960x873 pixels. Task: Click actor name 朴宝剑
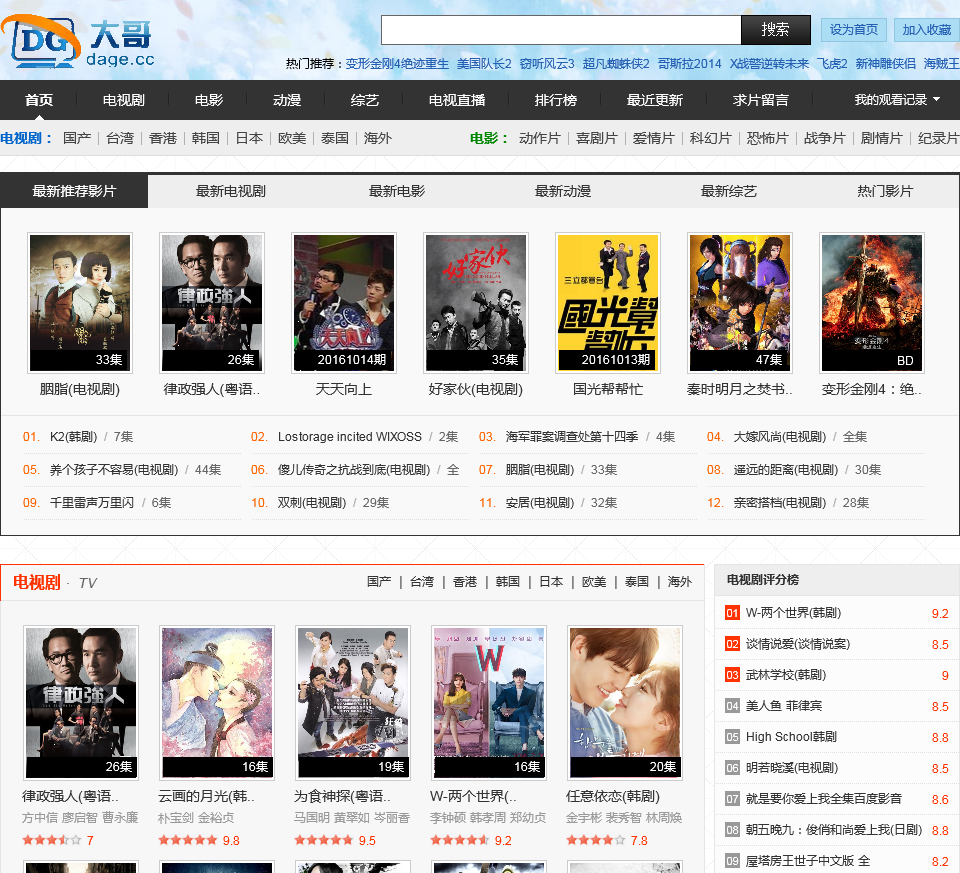[x=176, y=818]
